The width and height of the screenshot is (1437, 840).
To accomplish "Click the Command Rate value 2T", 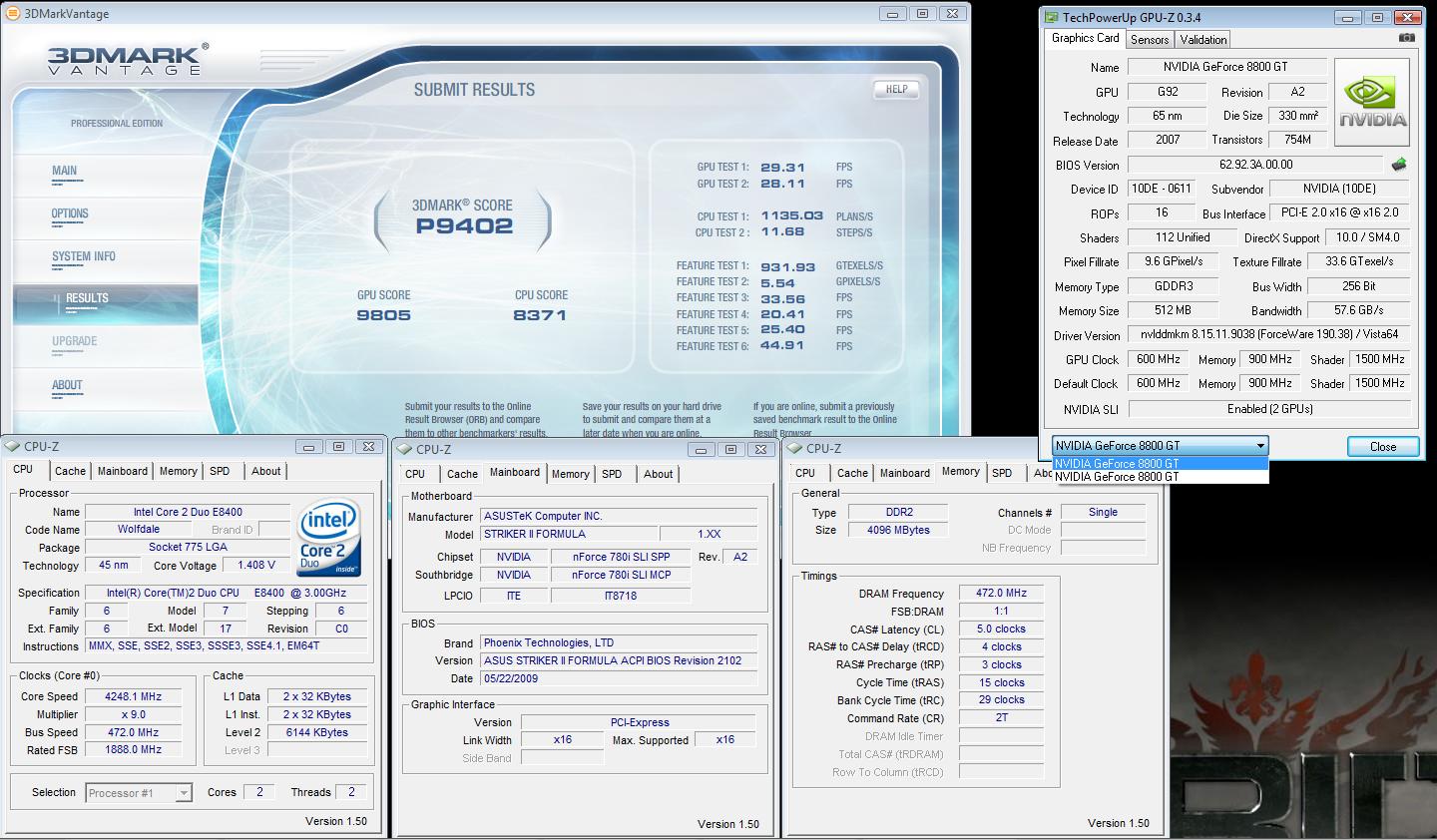I will click(1001, 718).
